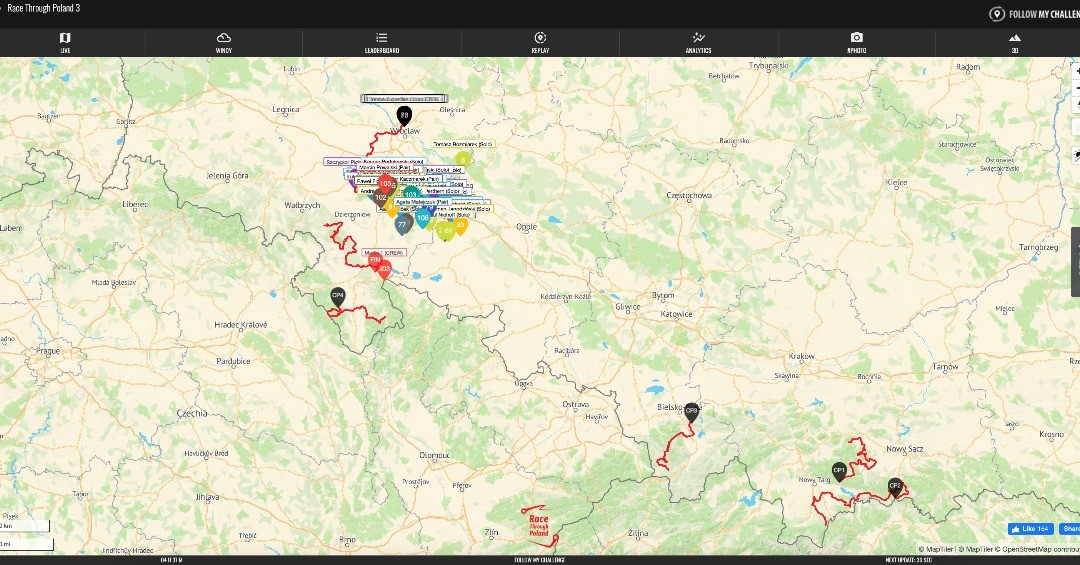Switch to the 3D view tab
This screenshot has width=1080, height=565.
point(1015,42)
